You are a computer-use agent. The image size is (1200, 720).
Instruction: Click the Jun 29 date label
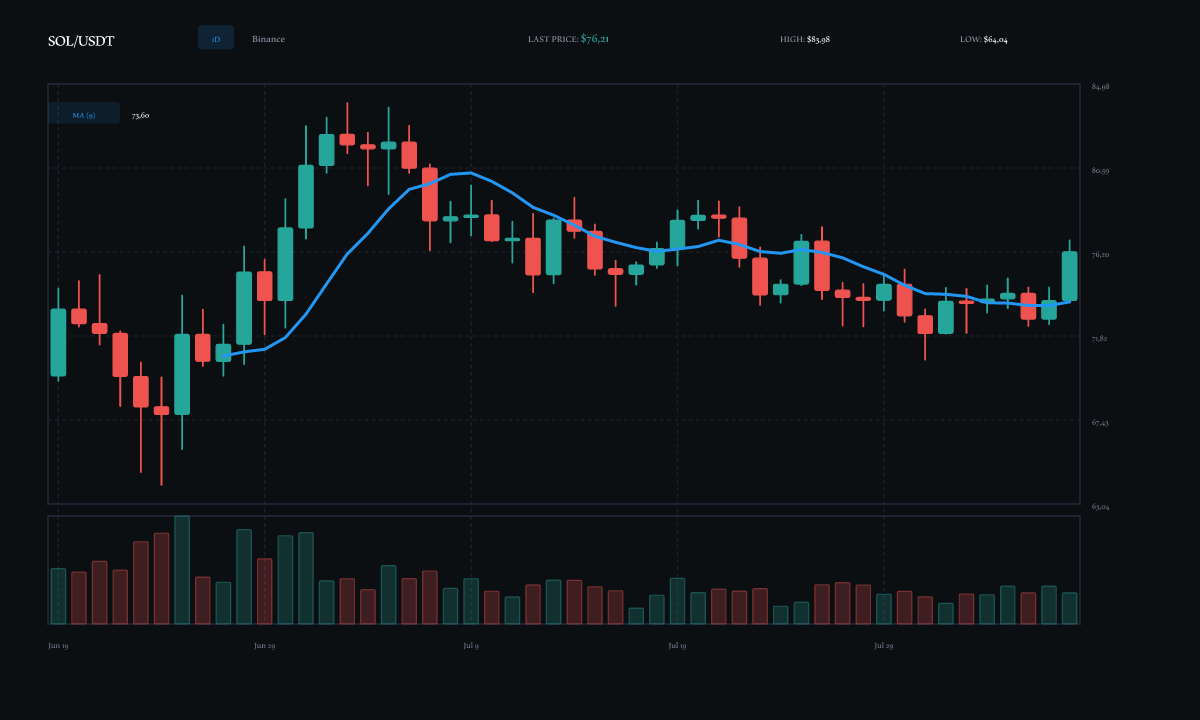point(265,646)
